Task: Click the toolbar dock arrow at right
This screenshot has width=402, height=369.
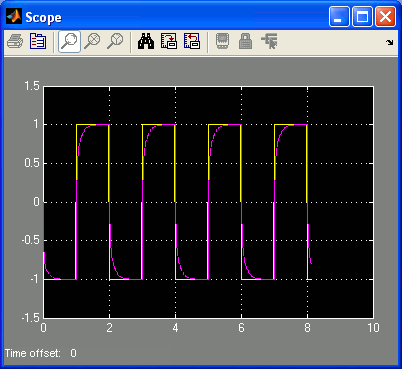Action: tap(390, 42)
